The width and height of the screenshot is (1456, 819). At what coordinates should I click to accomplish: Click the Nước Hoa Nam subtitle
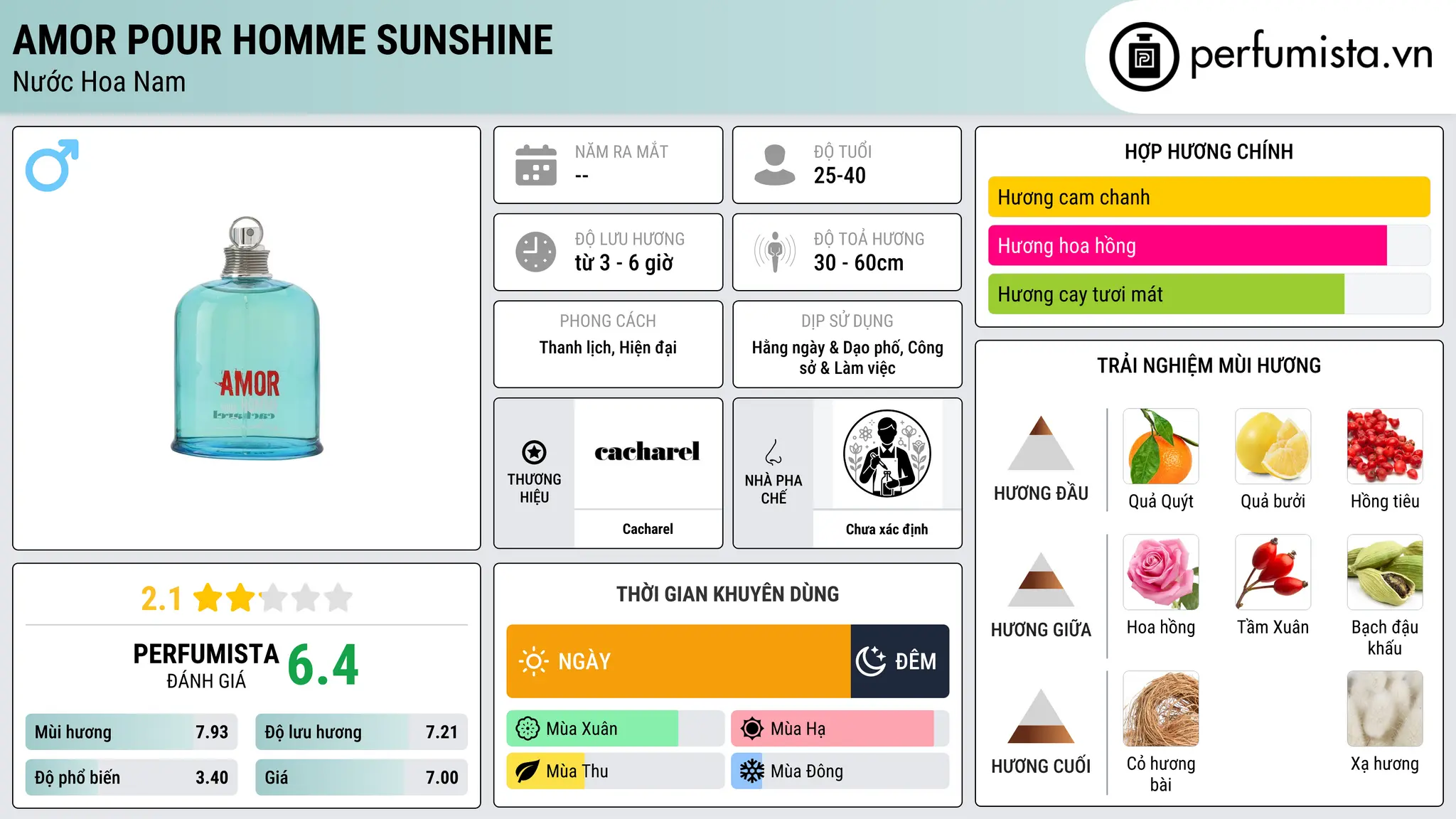99,82
